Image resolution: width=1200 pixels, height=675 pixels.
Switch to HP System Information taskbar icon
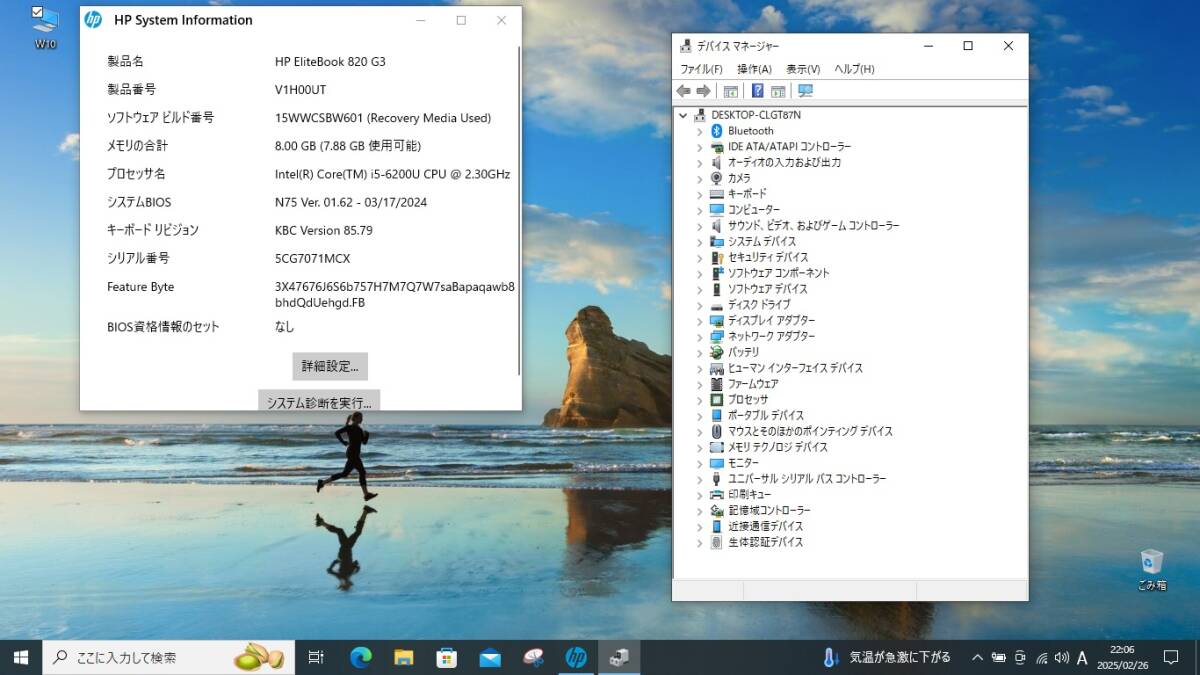pyautogui.click(x=576, y=657)
